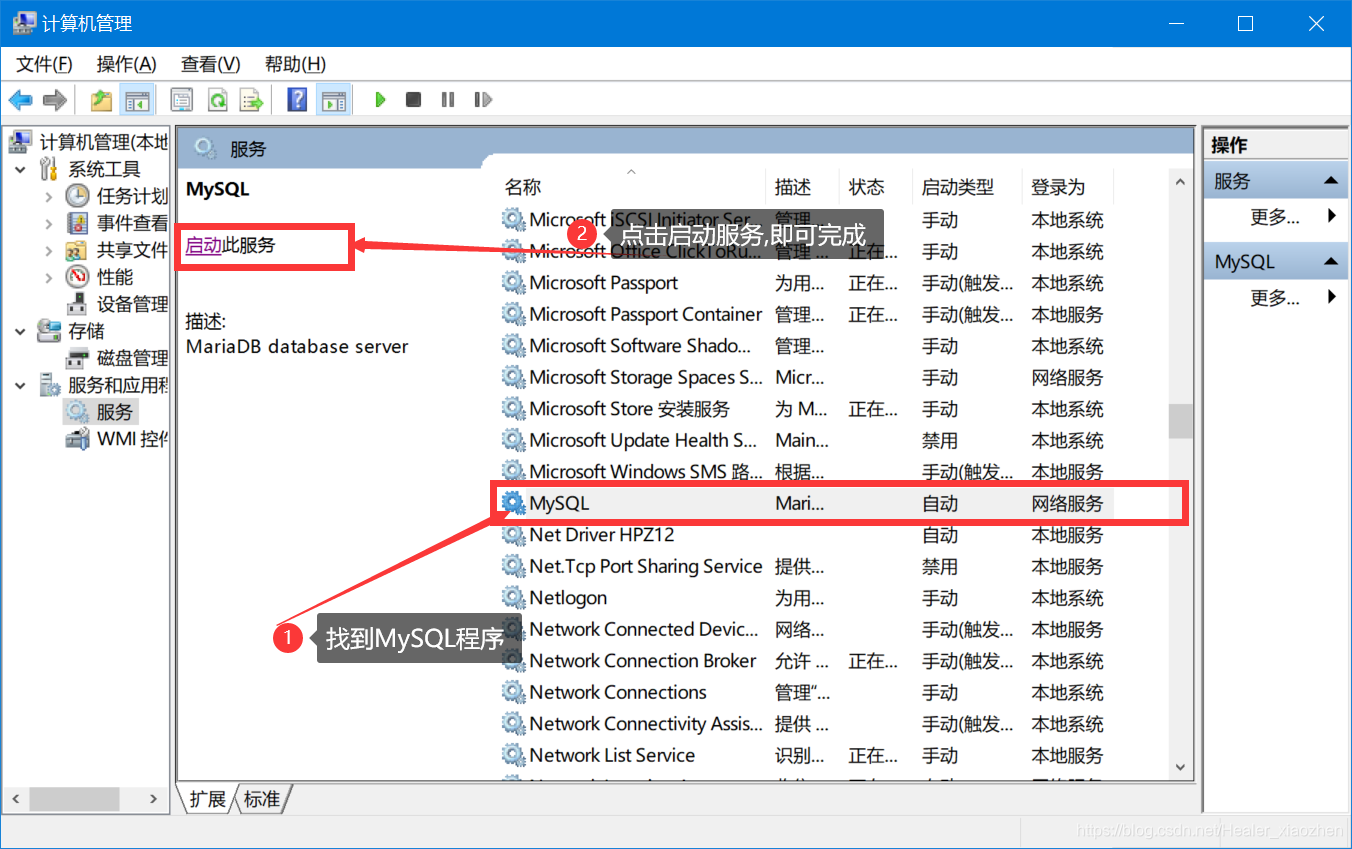Select the 共享文件 folder icon in tree
This screenshot has width=1352, height=849.
[x=77, y=250]
